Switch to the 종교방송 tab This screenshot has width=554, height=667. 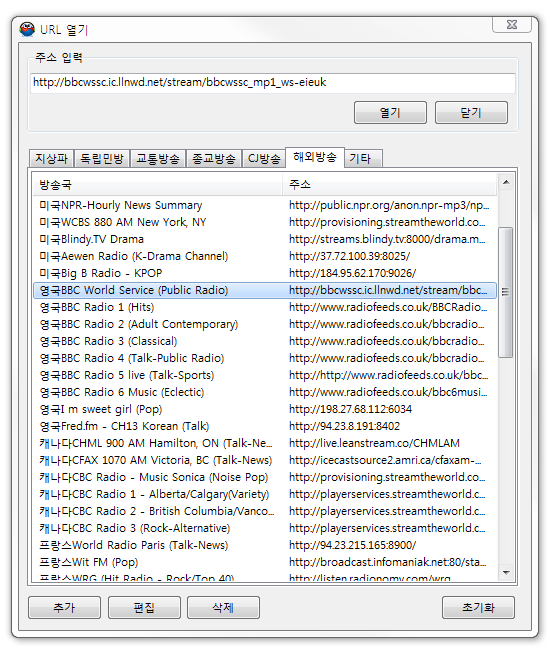214,159
